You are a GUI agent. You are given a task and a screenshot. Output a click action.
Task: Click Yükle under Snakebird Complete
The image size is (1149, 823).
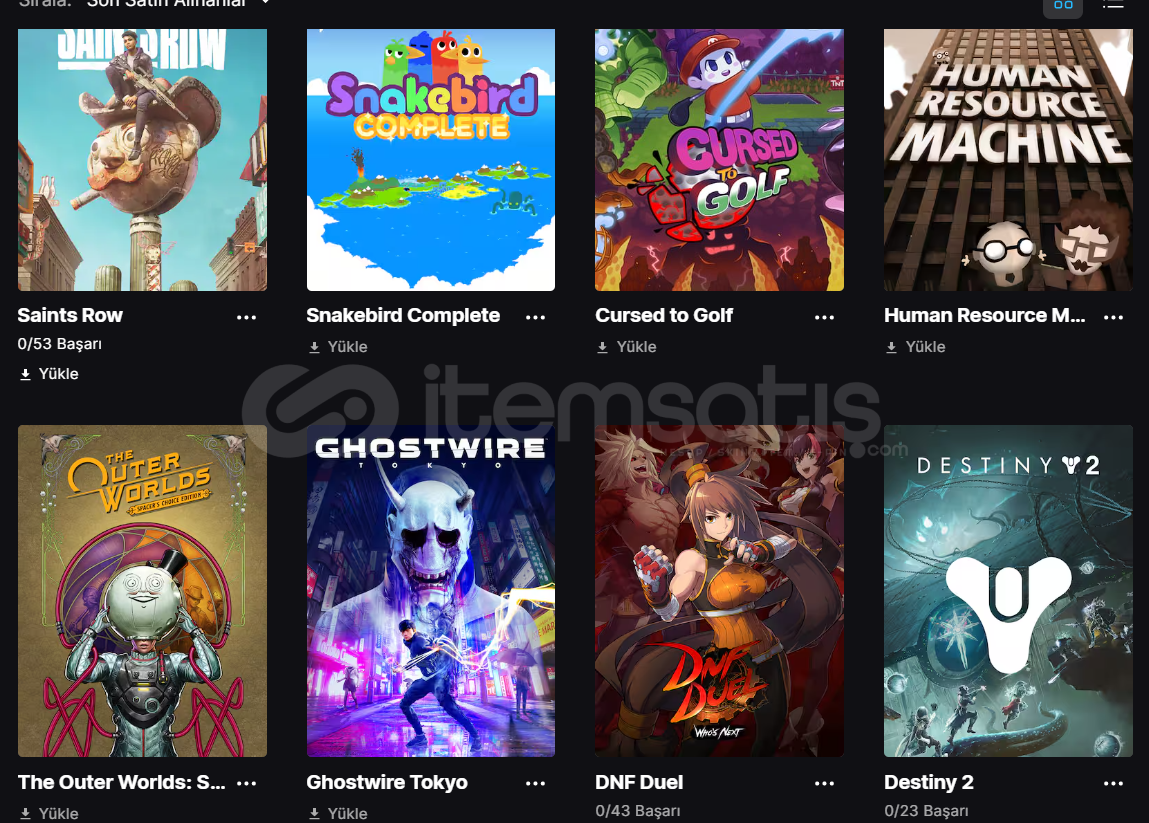[338, 347]
